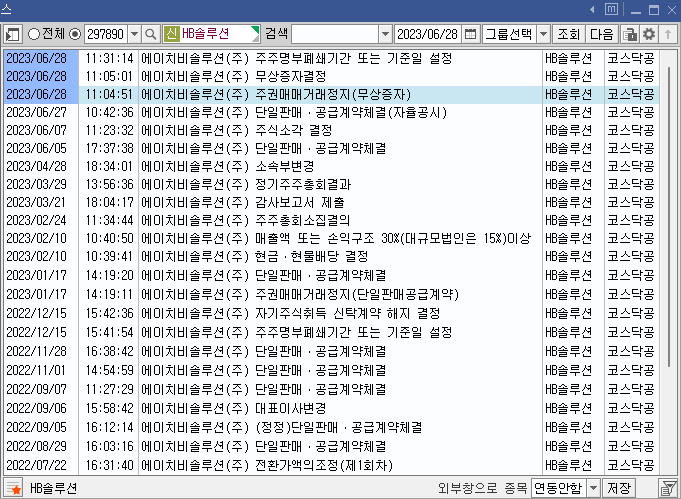Open the calendar date picker icon
Viewport: 681px width, 499px height.
click(470, 34)
